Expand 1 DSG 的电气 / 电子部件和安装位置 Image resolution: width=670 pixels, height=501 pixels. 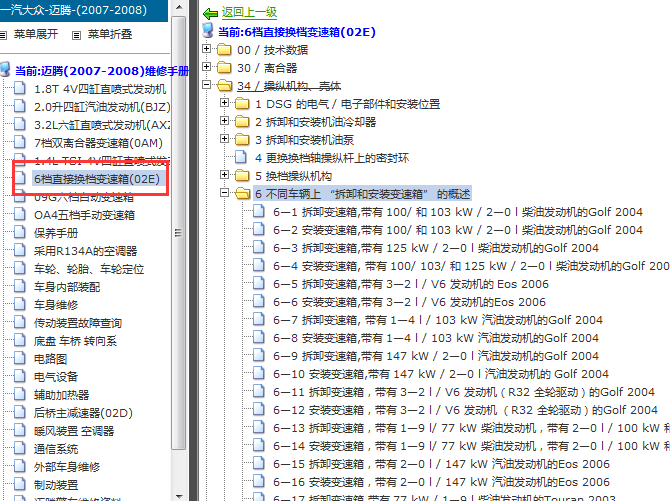[x=224, y=103]
